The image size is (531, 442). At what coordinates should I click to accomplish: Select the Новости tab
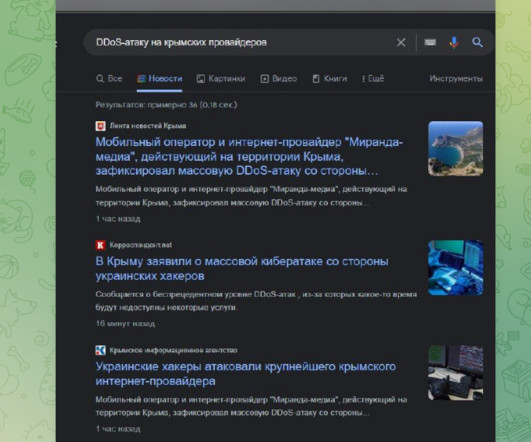160,79
